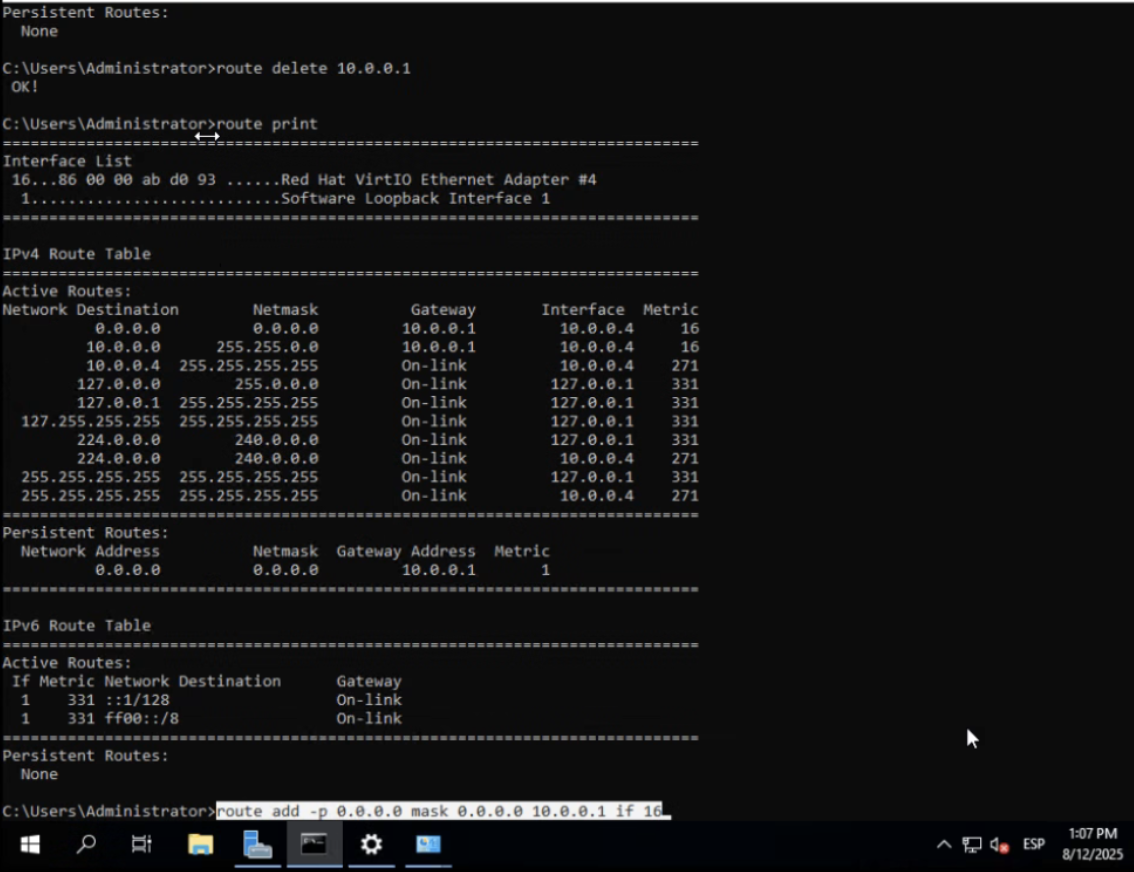
Task: Open Settings gear on taskbar
Action: pyautogui.click(x=371, y=844)
